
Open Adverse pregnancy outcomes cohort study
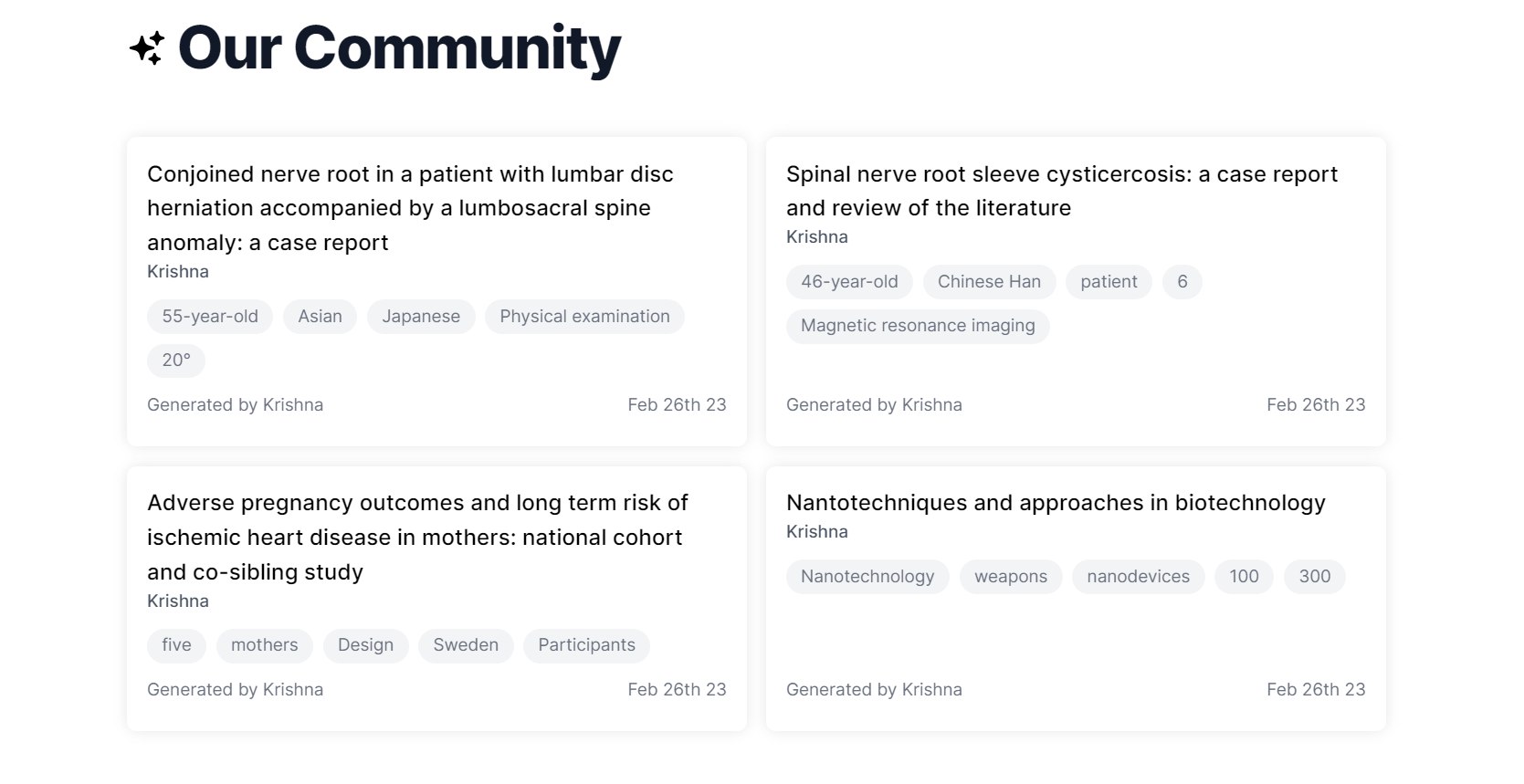coord(417,538)
